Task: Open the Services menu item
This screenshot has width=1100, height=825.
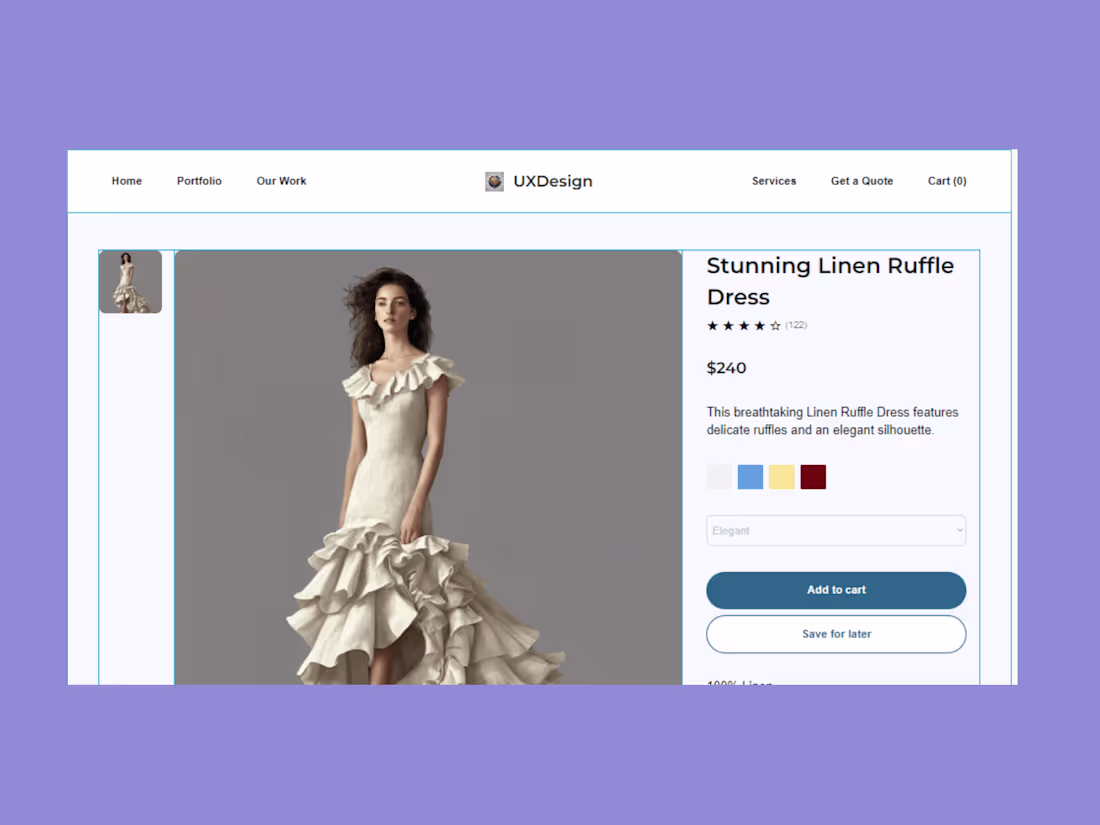Action: tap(774, 181)
